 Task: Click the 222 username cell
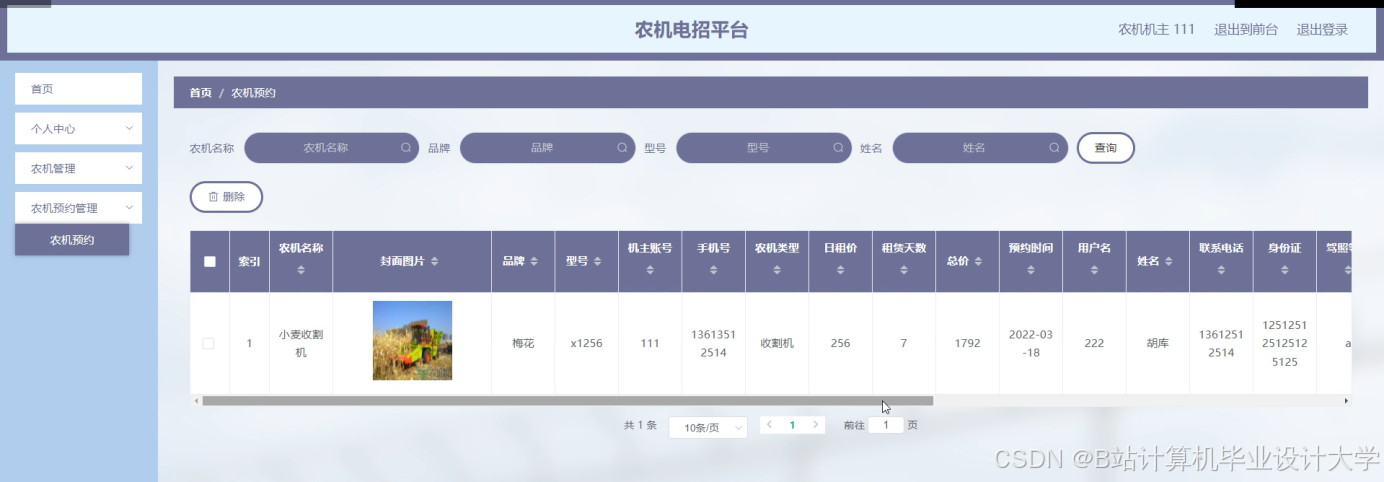pyautogui.click(x=1094, y=343)
